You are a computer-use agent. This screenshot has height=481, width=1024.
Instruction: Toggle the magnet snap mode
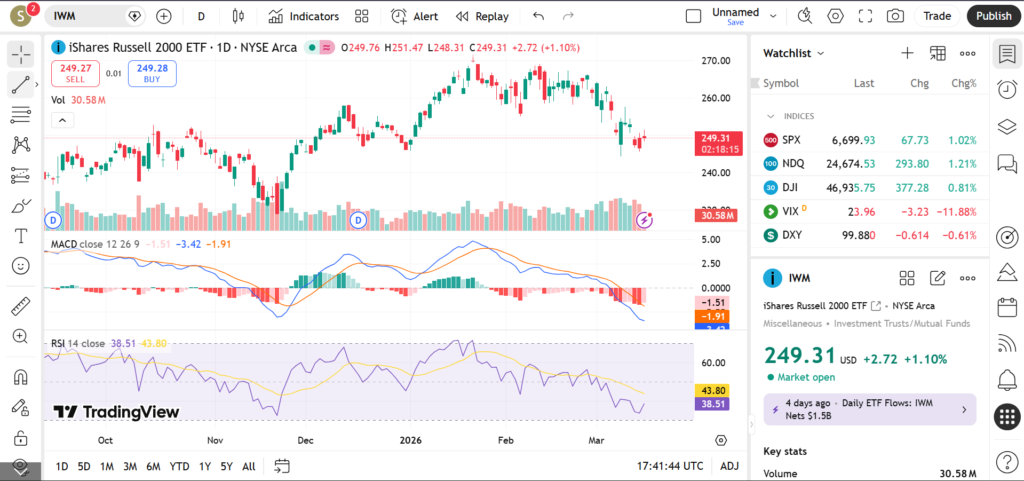click(x=20, y=377)
